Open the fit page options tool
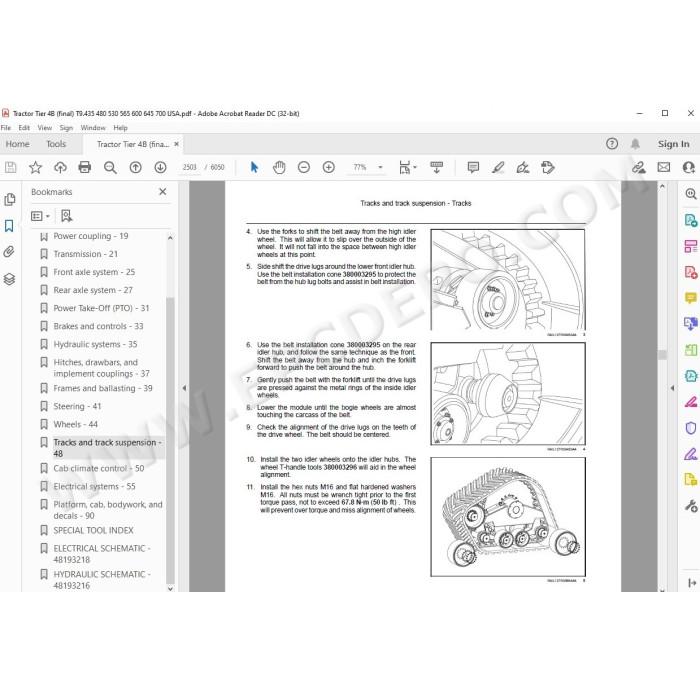The height and width of the screenshot is (700, 700). click(405, 167)
